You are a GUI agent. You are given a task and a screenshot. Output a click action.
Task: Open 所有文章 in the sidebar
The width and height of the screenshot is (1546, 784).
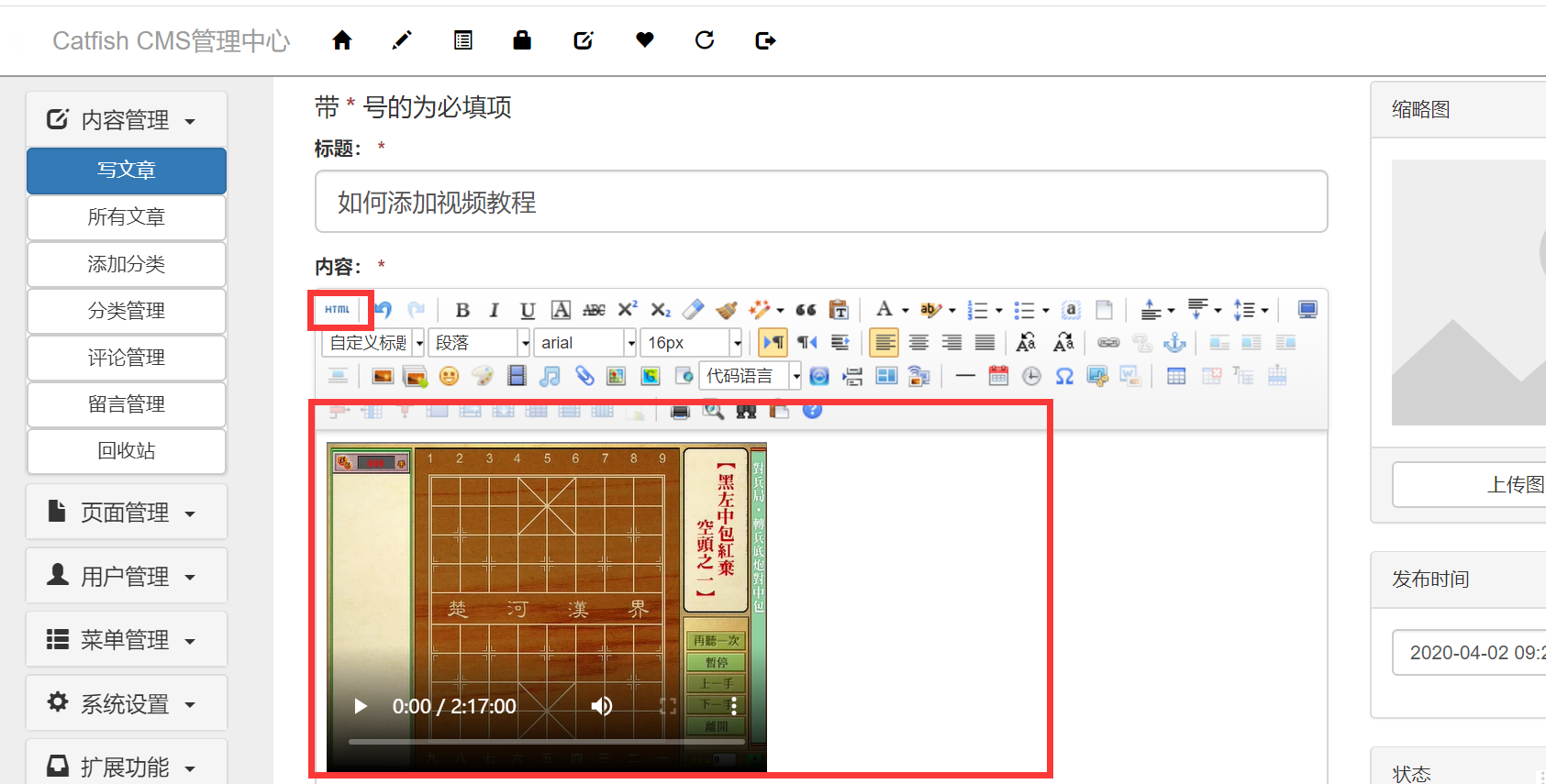(x=127, y=217)
